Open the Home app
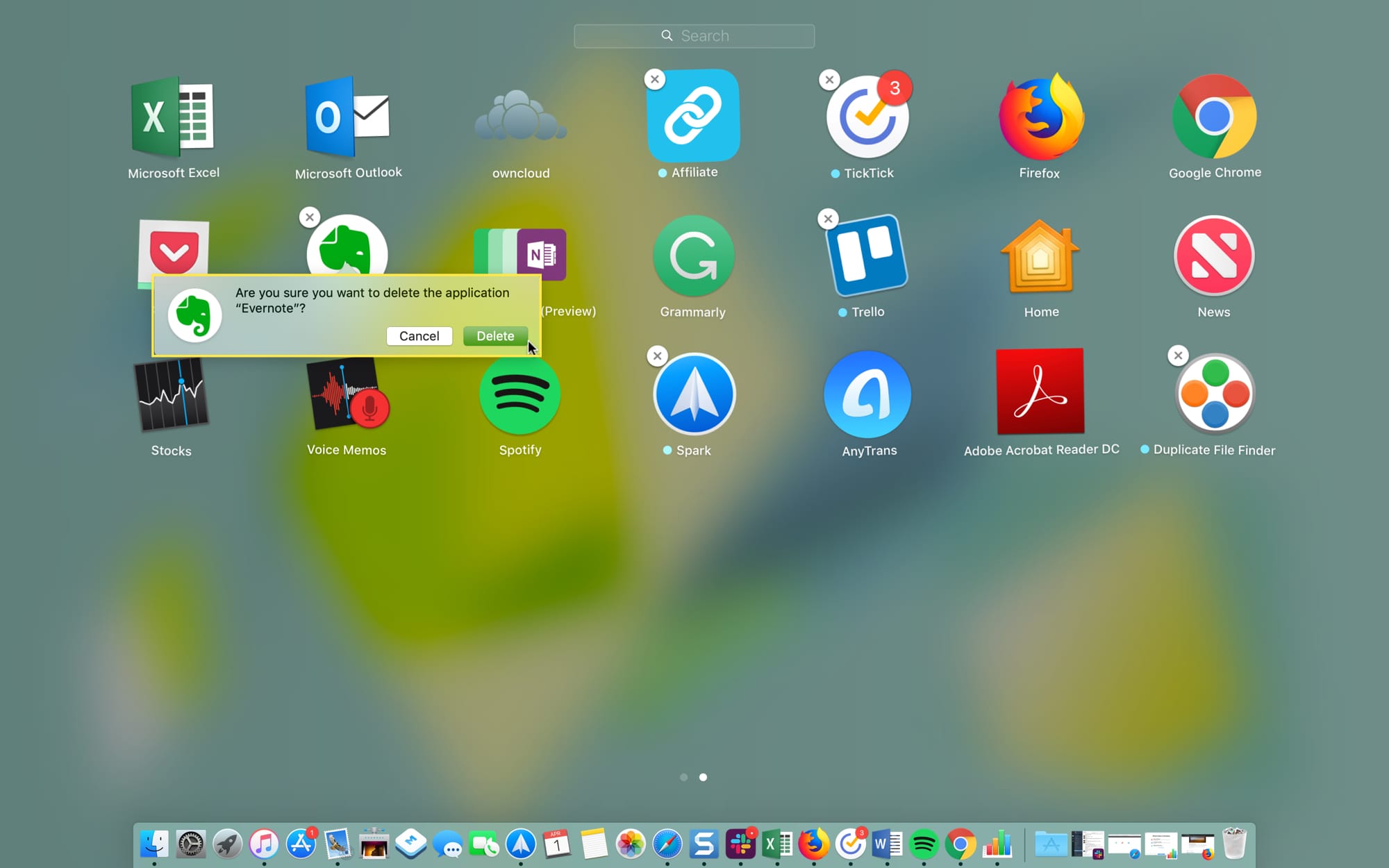Screen dimensions: 1389x868 [1040, 256]
